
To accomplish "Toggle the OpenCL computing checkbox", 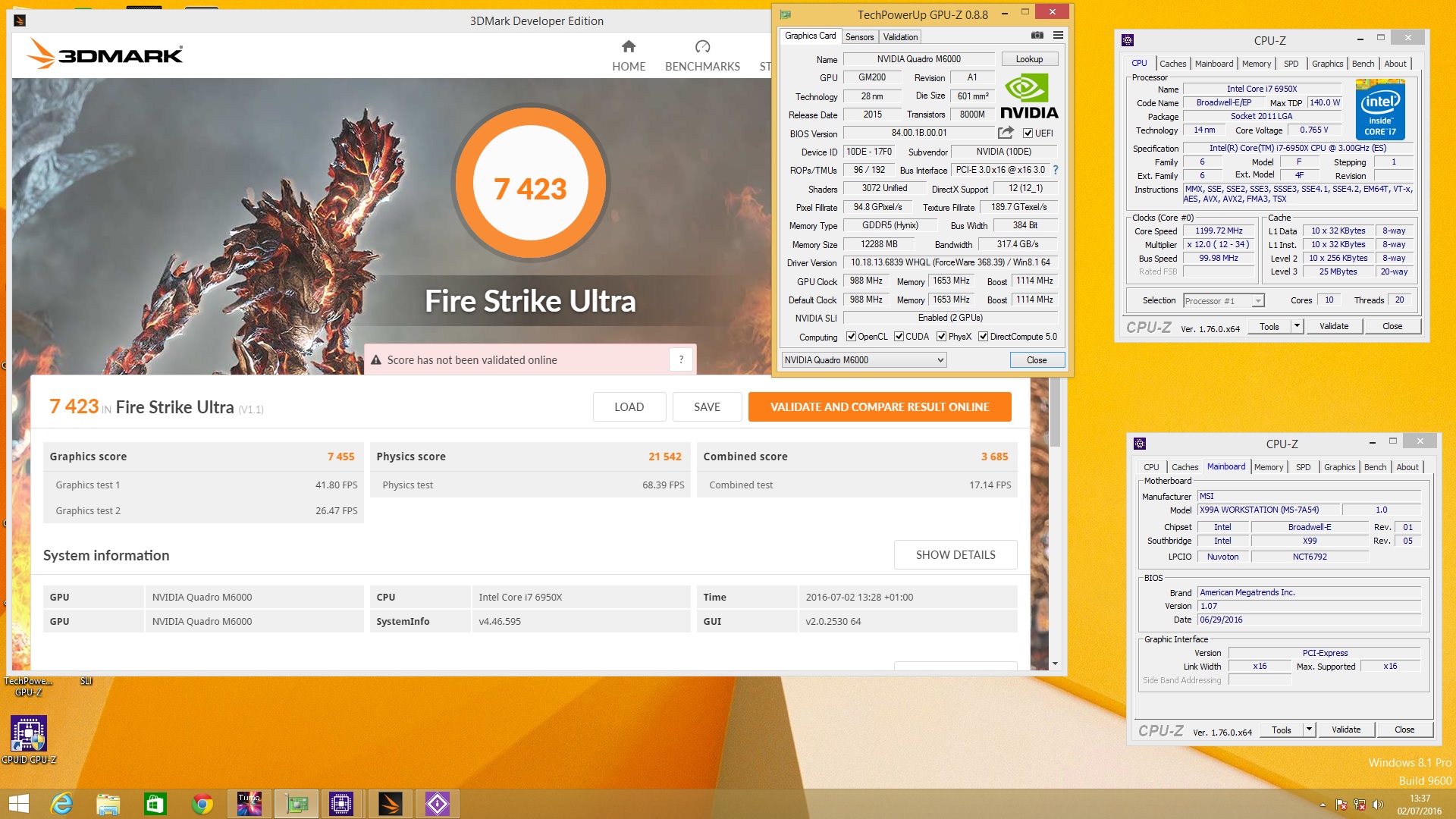I will 851,337.
